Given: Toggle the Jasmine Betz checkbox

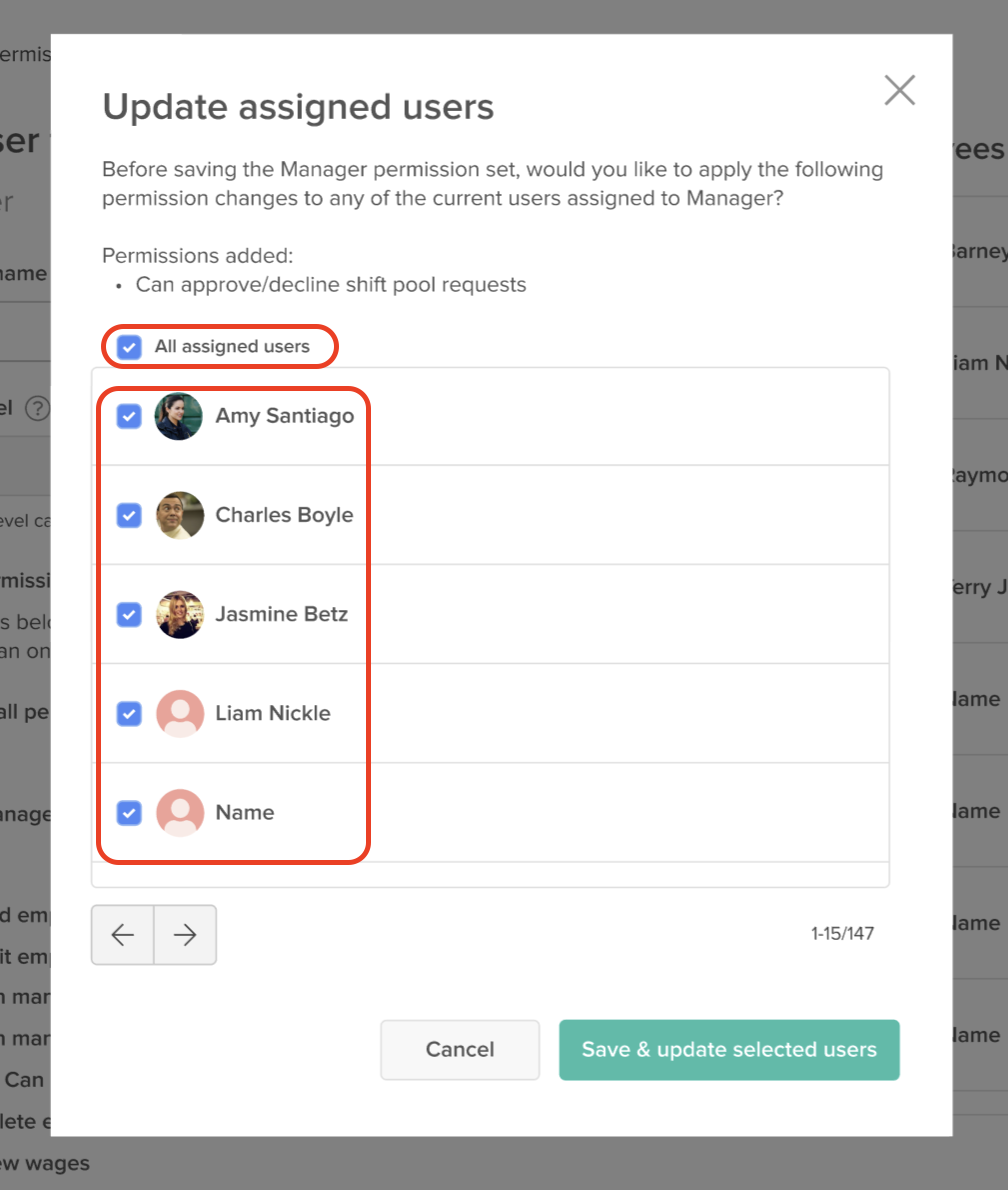Looking at the screenshot, I should tap(129, 614).
